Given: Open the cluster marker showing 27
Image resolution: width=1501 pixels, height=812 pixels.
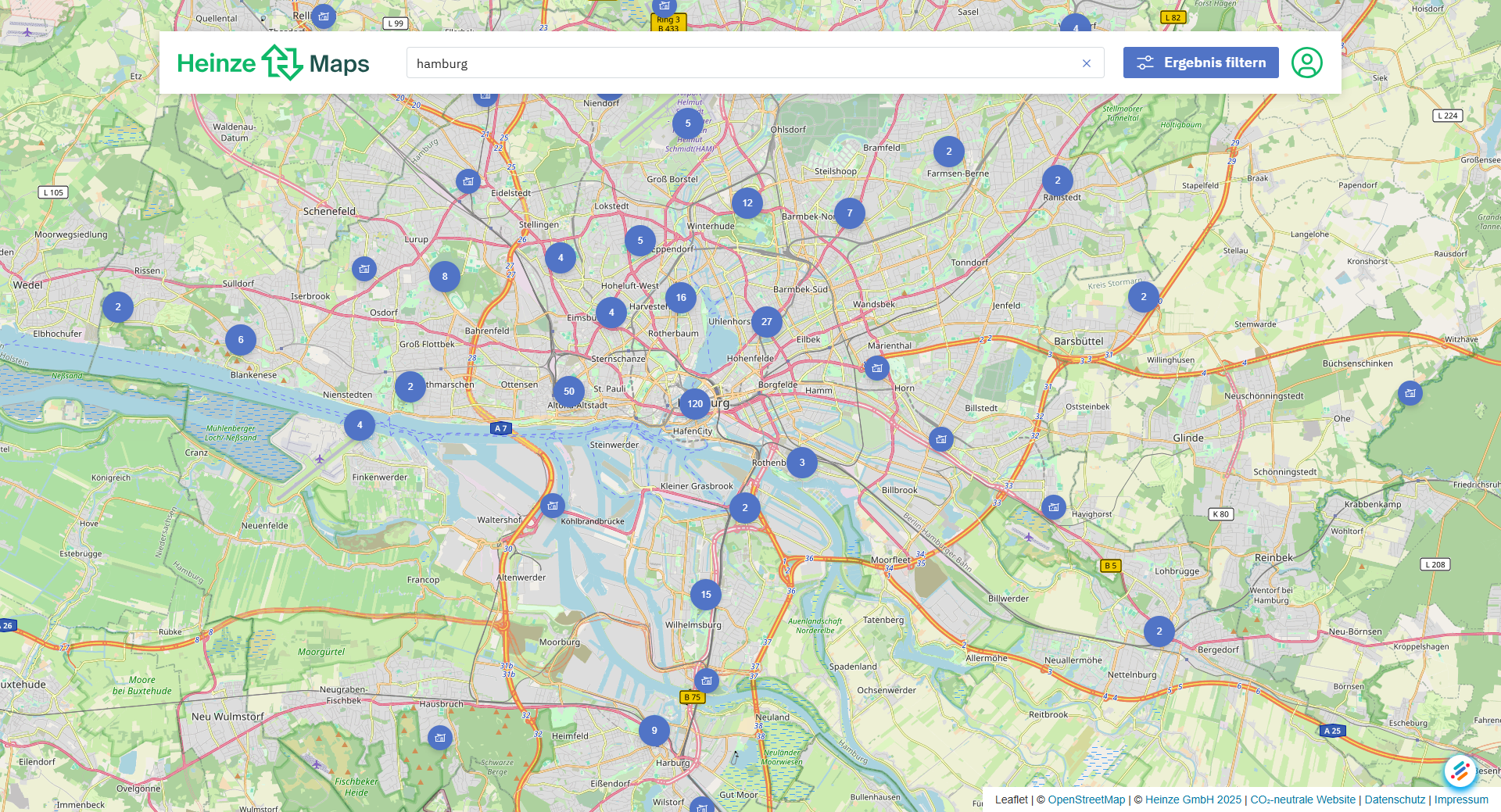Looking at the screenshot, I should tap(767, 322).
